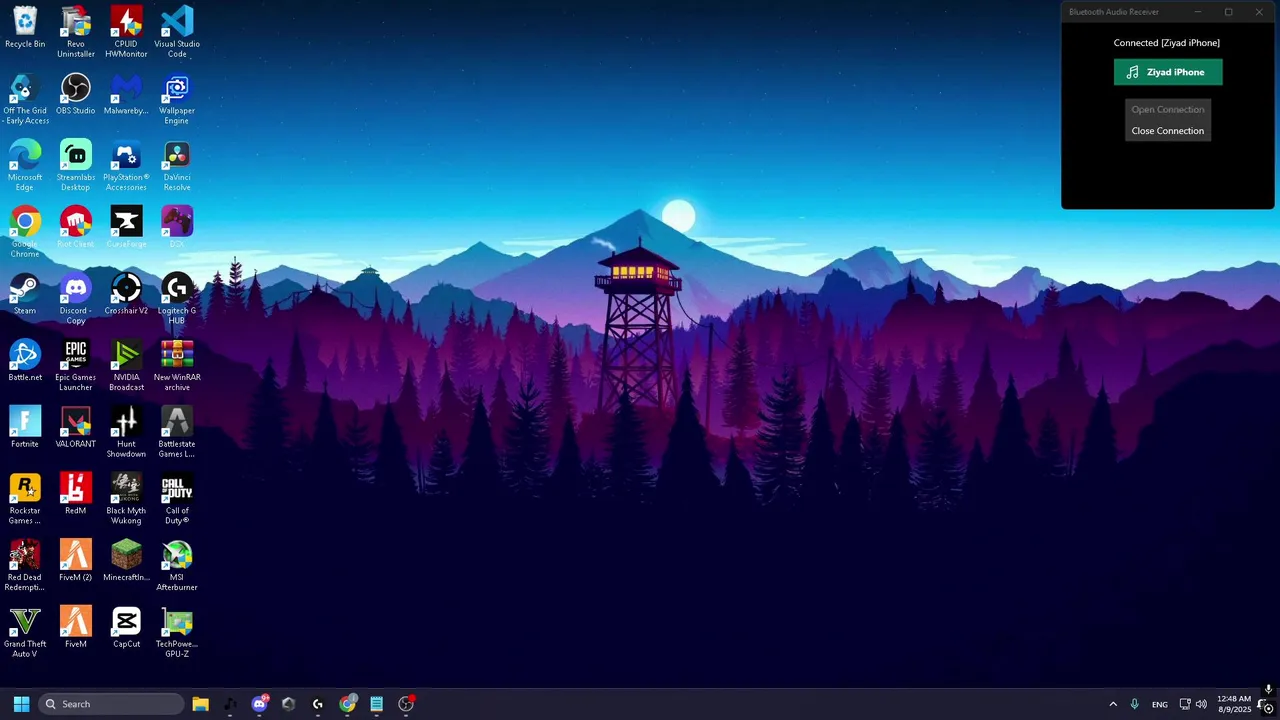
Task: Select the Steam desktop icon
Action: (25, 294)
